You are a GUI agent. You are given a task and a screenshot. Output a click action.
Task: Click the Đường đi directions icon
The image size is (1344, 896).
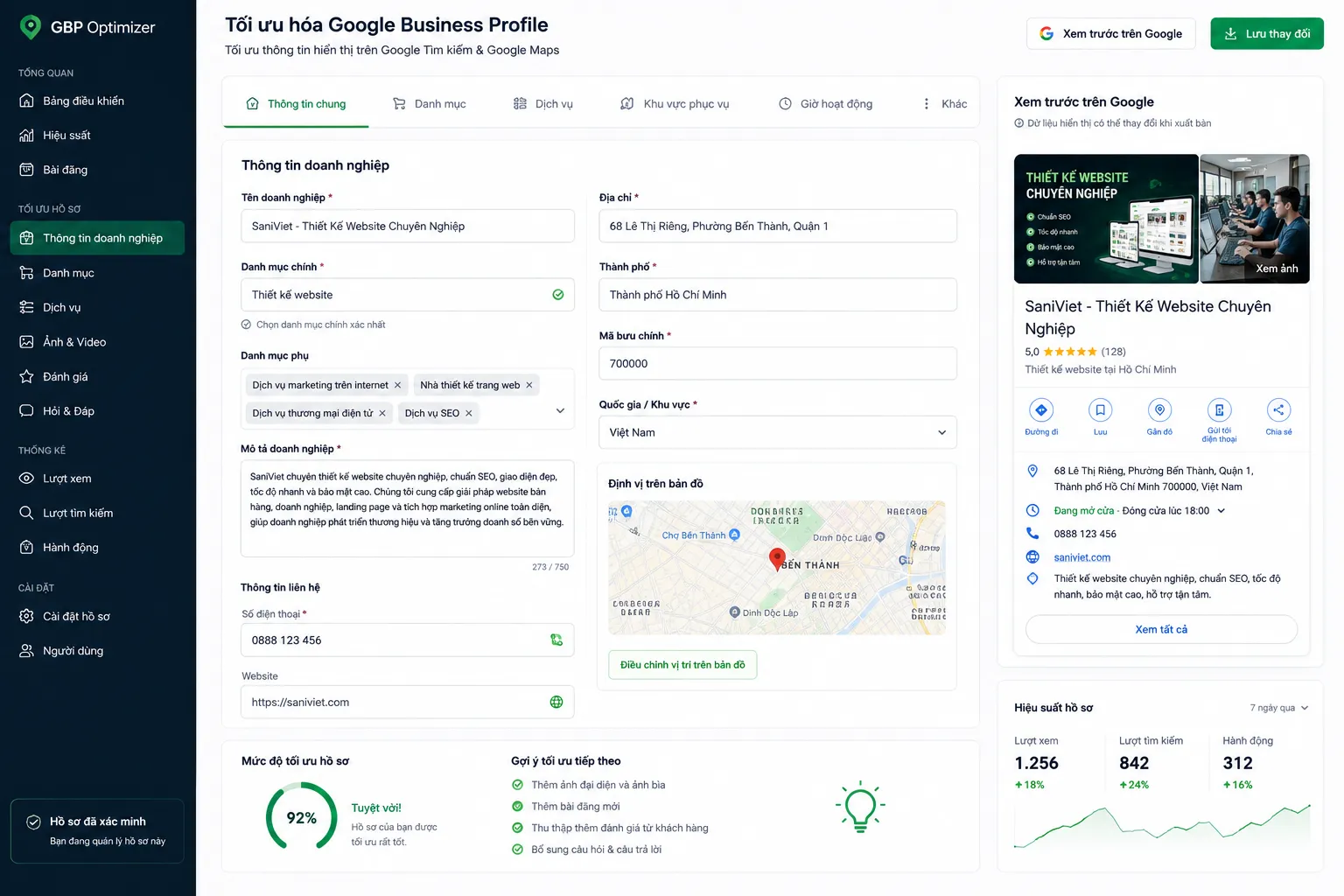pyautogui.click(x=1041, y=409)
